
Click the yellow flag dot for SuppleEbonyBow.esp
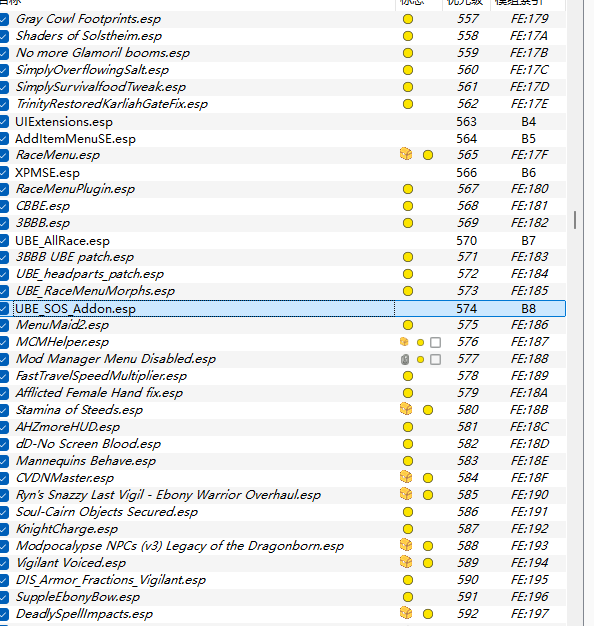[x=408, y=597]
